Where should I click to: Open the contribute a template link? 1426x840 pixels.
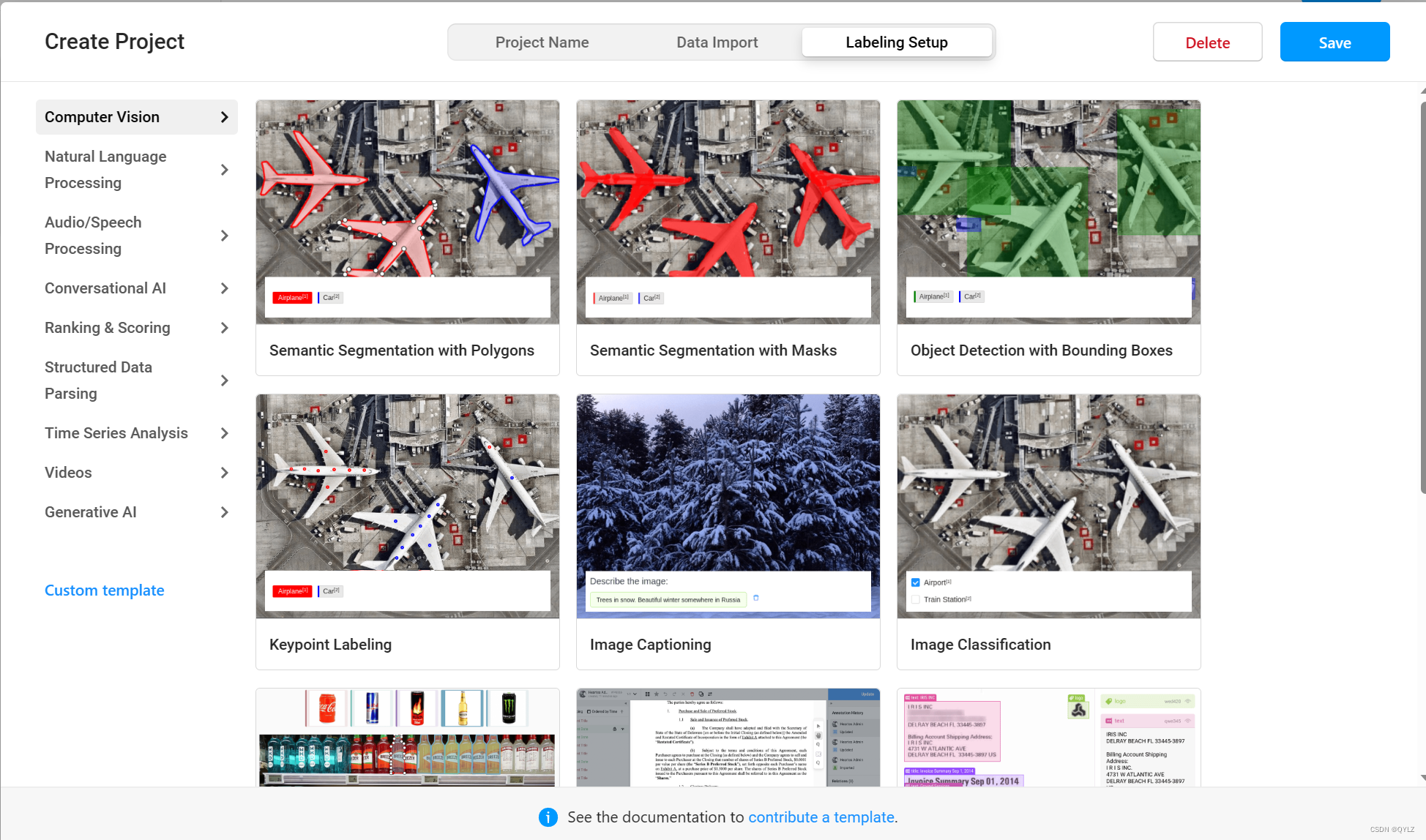(821, 817)
